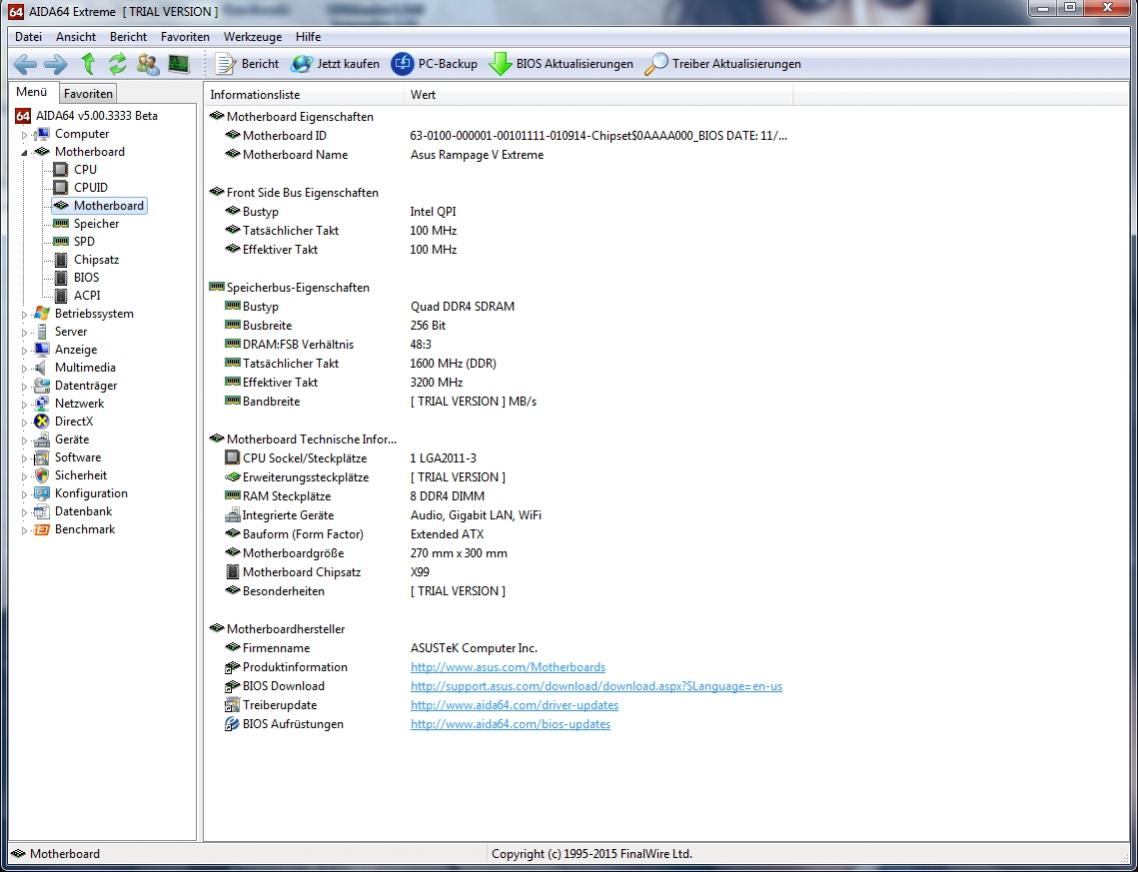
Task: Click the blue Back arrow icon
Action: pos(25,65)
